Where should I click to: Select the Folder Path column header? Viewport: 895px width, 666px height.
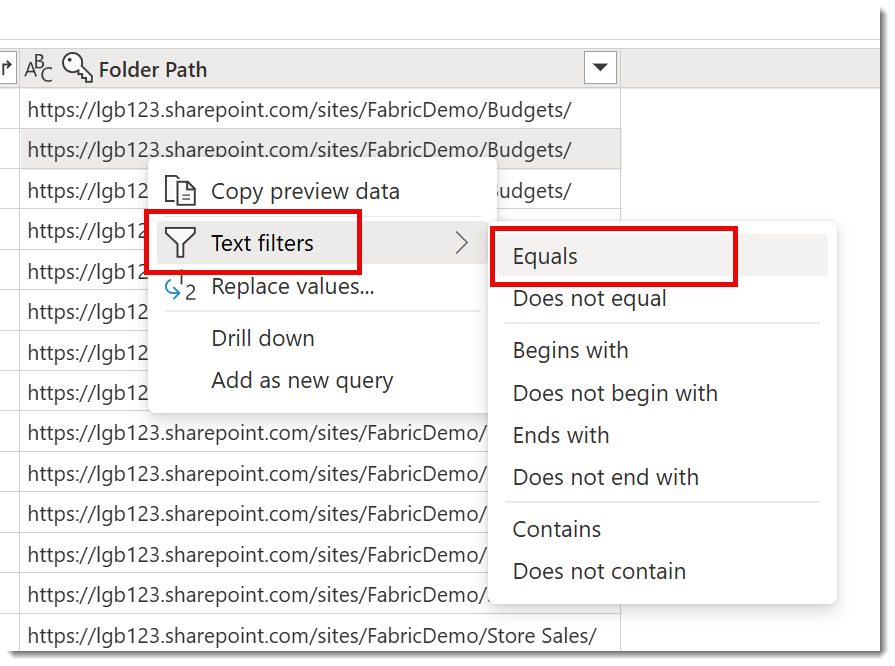[320, 68]
